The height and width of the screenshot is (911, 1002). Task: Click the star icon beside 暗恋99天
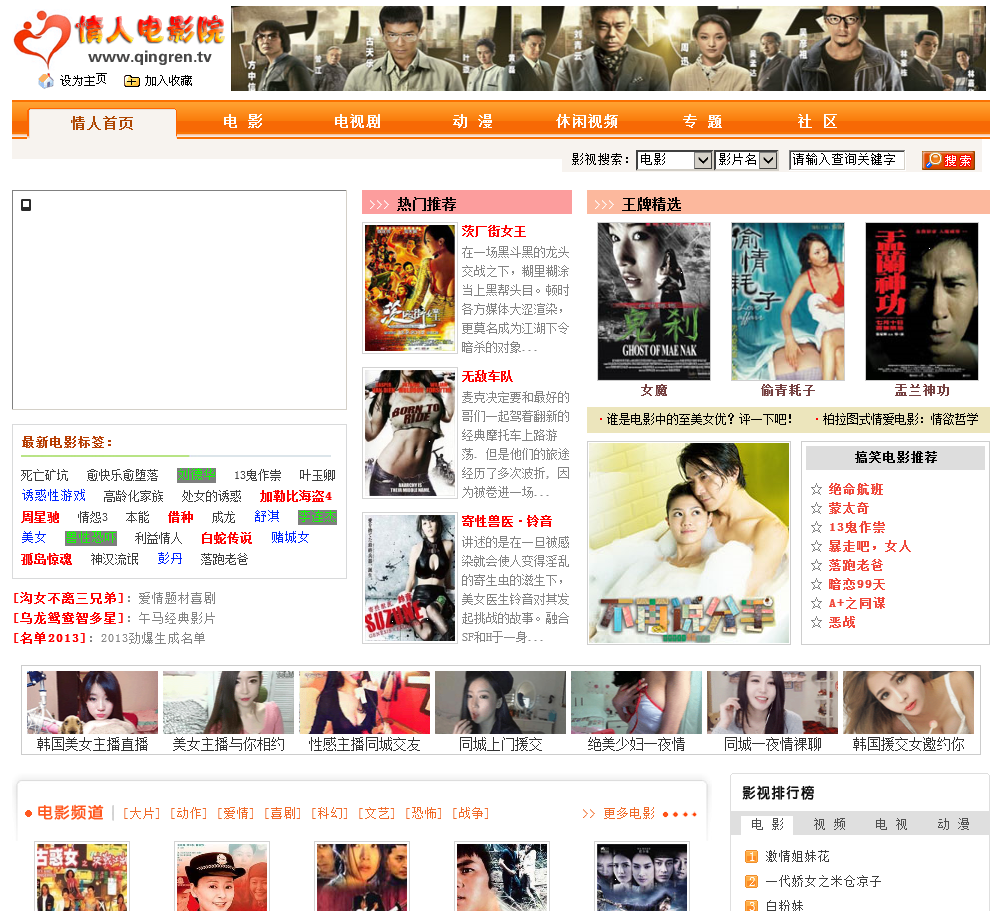pyautogui.click(x=816, y=584)
